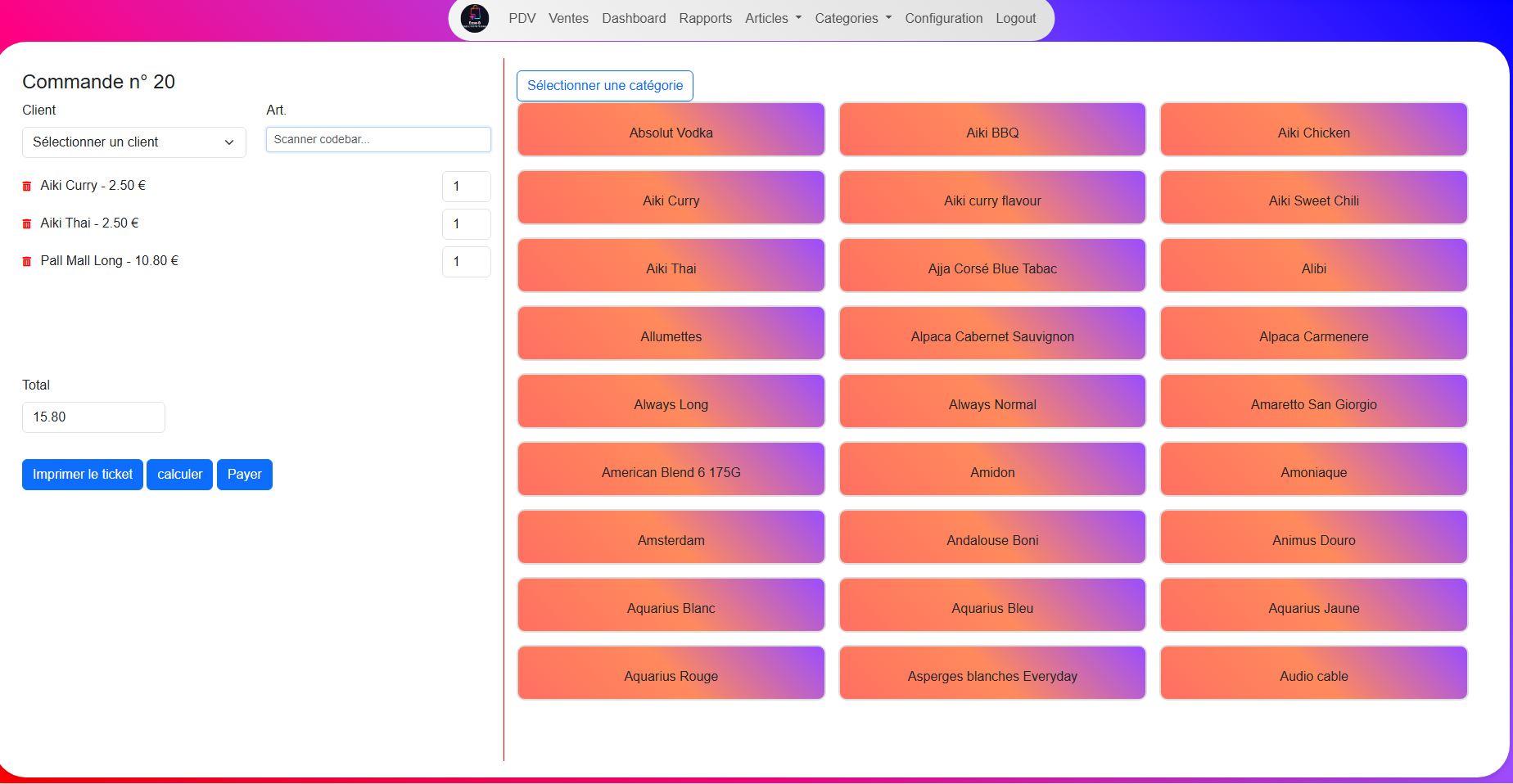Add Andalouse Boni product
This screenshot has height=784, width=1513.
coord(992,537)
